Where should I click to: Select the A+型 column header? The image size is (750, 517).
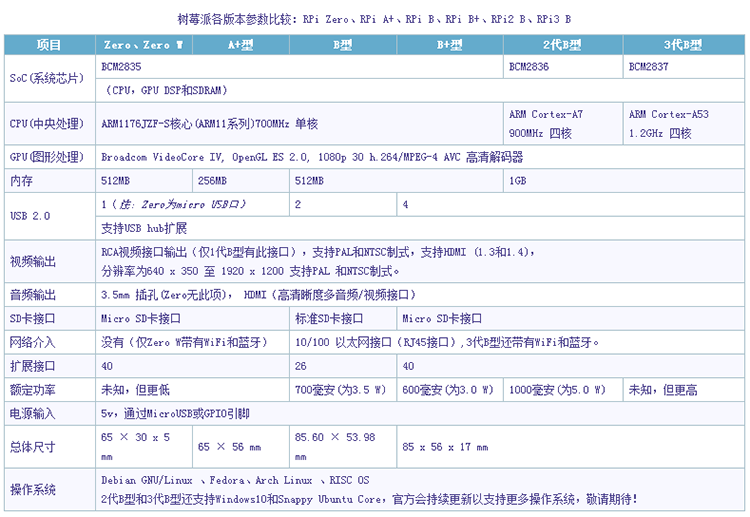click(x=241, y=45)
